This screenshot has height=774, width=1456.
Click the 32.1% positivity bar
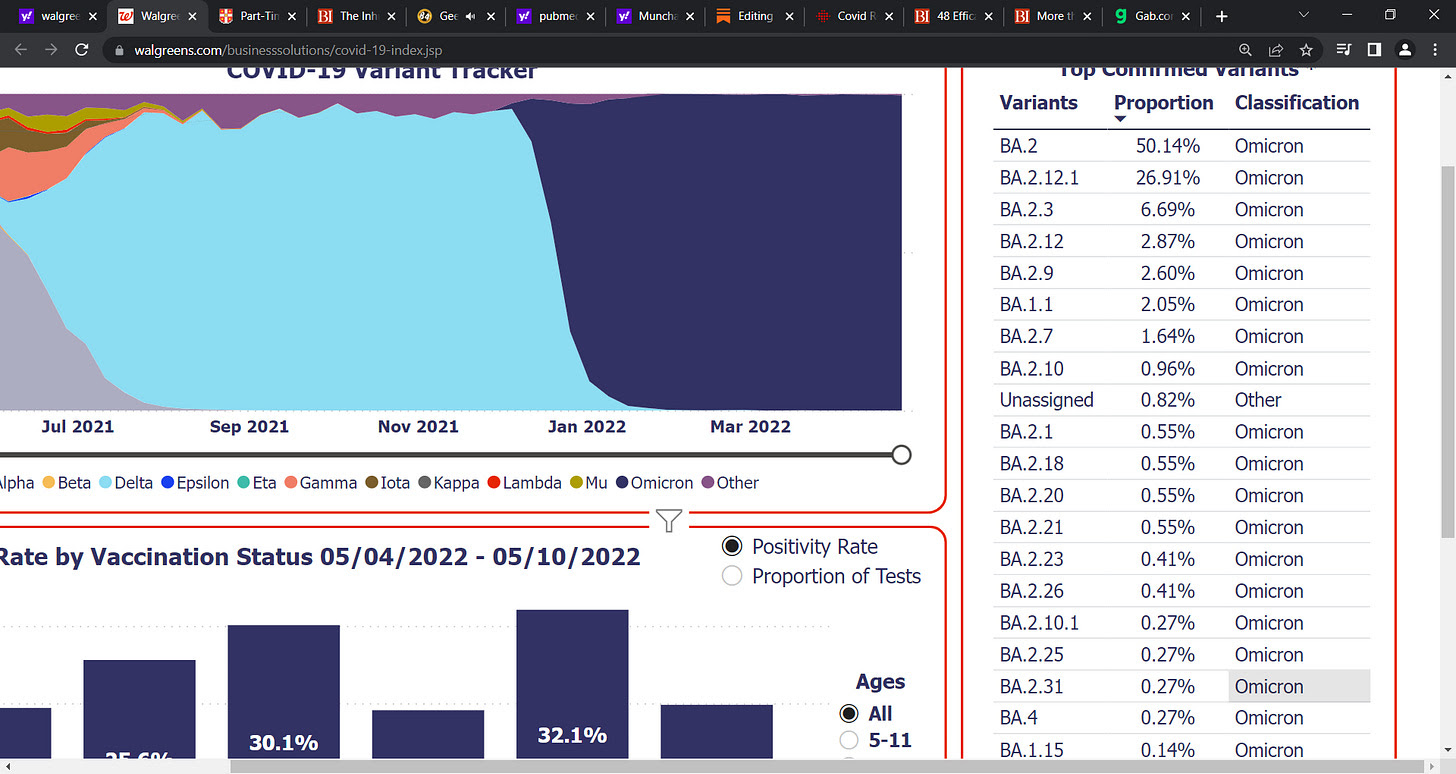tap(572, 685)
